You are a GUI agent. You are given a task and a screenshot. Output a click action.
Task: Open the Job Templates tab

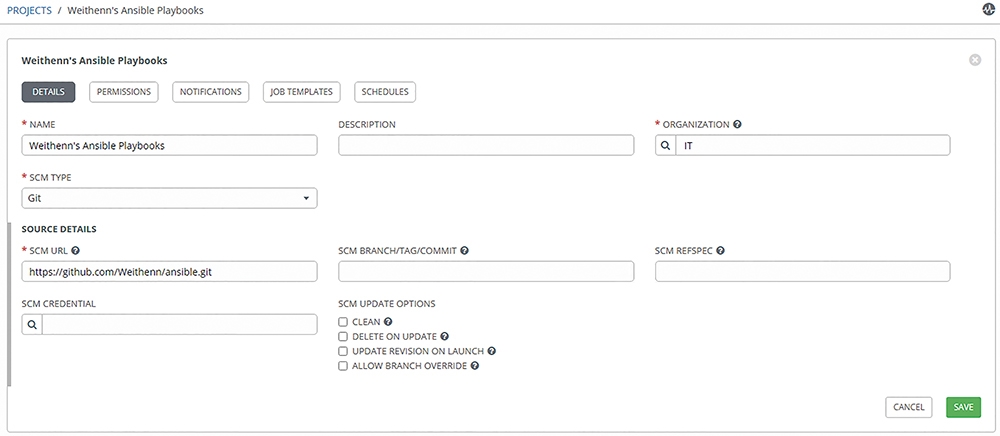(x=302, y=92)
